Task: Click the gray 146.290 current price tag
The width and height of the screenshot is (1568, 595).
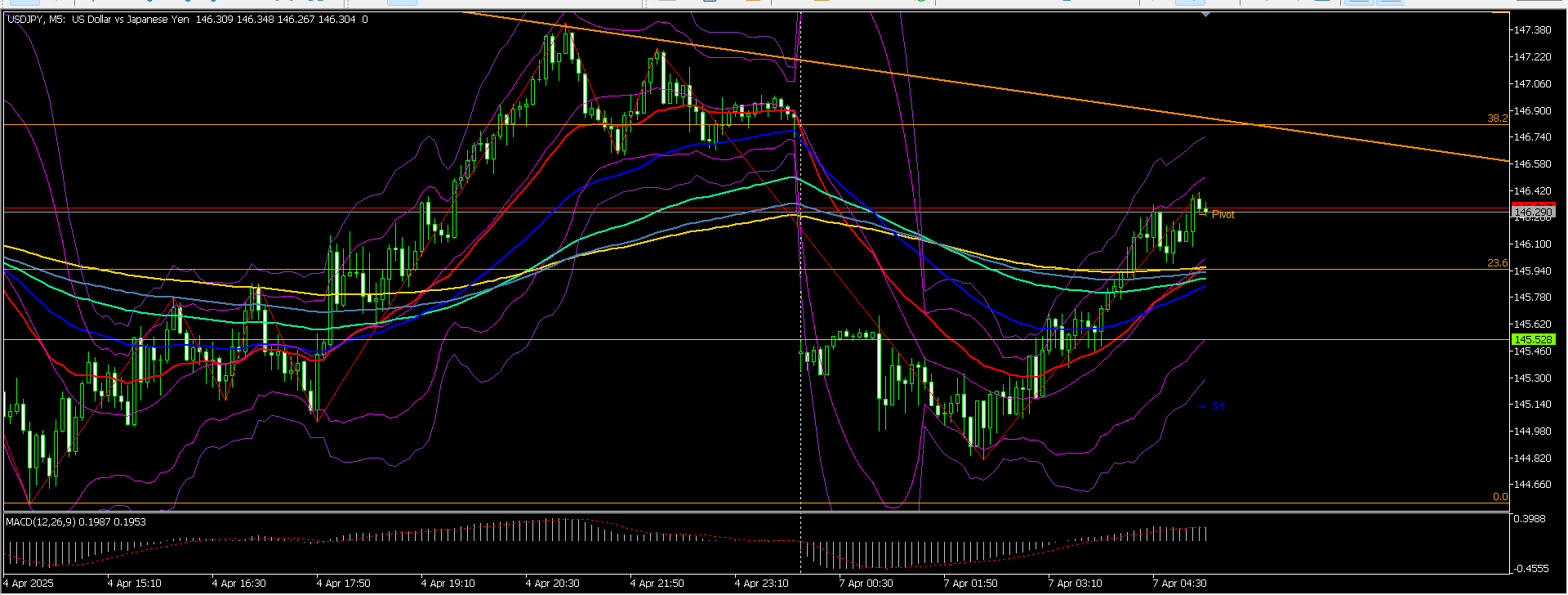Action: click(x=1533, y=212)
